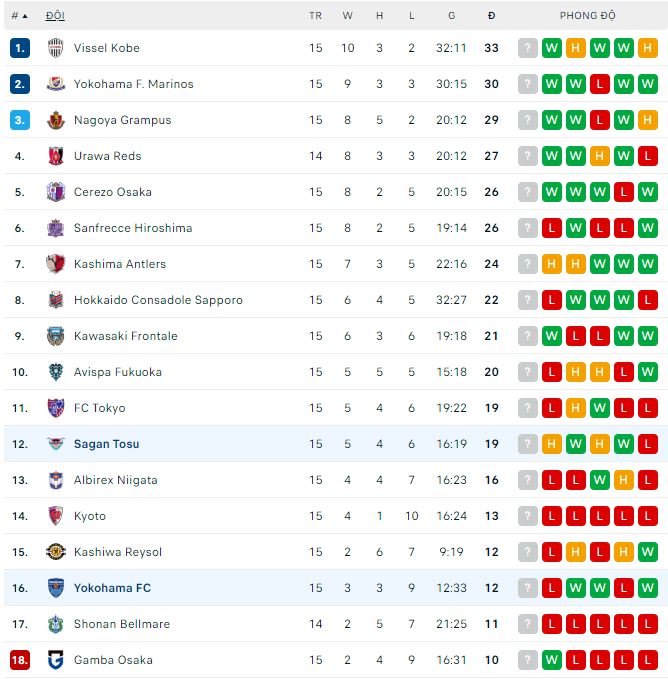Screen dimensions: 668x679
Task: Click Vissel Kobe's upcoming match question mark
Action: tap(528, 48)
